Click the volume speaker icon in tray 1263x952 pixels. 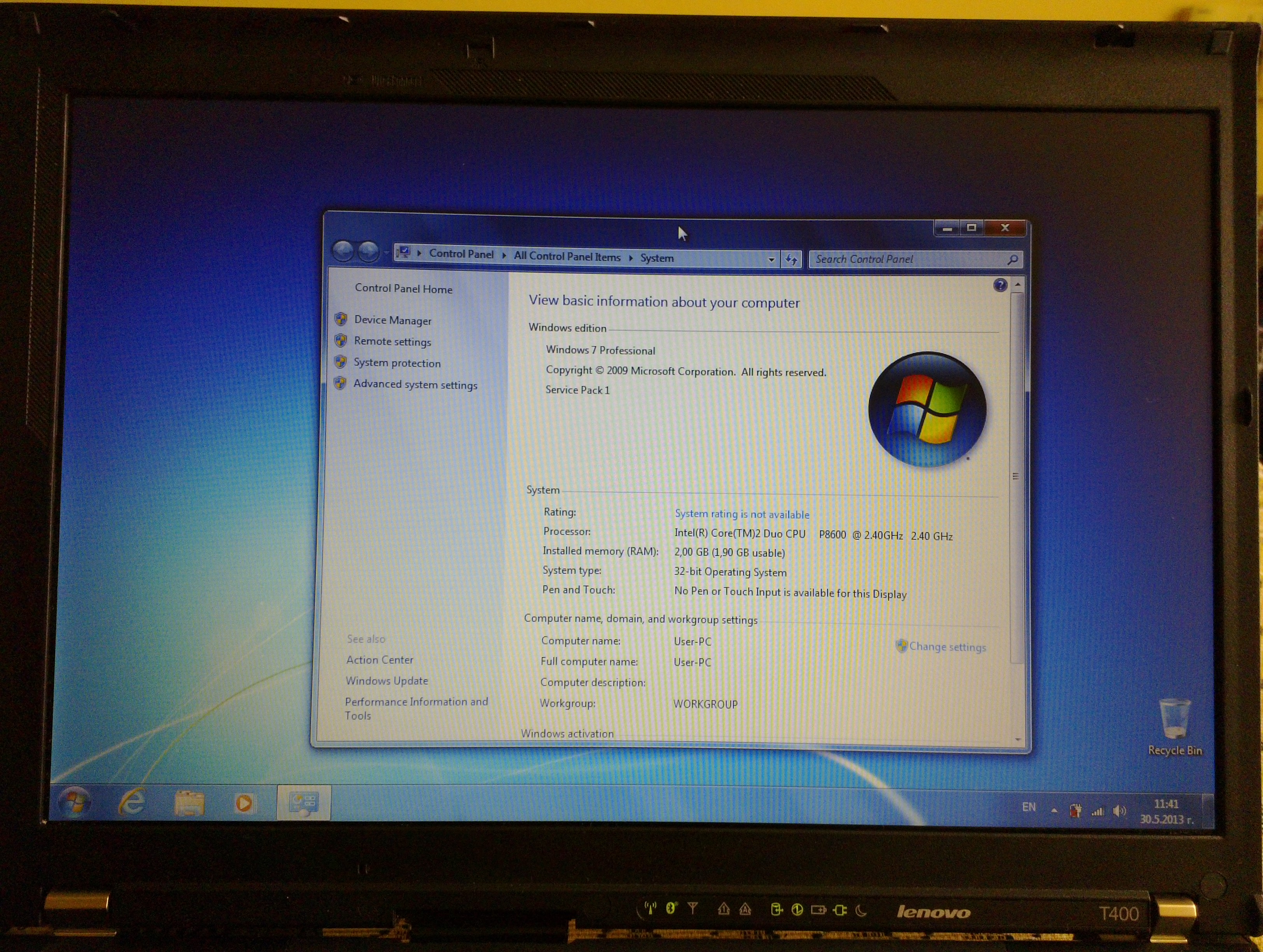1120,811
